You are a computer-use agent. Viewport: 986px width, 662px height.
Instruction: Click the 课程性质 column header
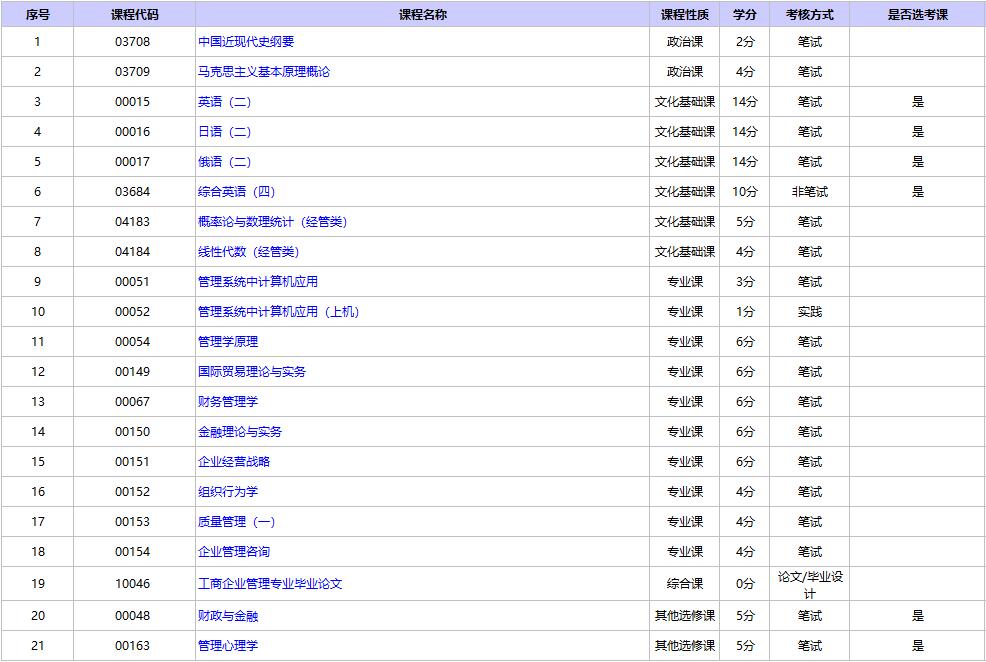(x=685, y=14)
